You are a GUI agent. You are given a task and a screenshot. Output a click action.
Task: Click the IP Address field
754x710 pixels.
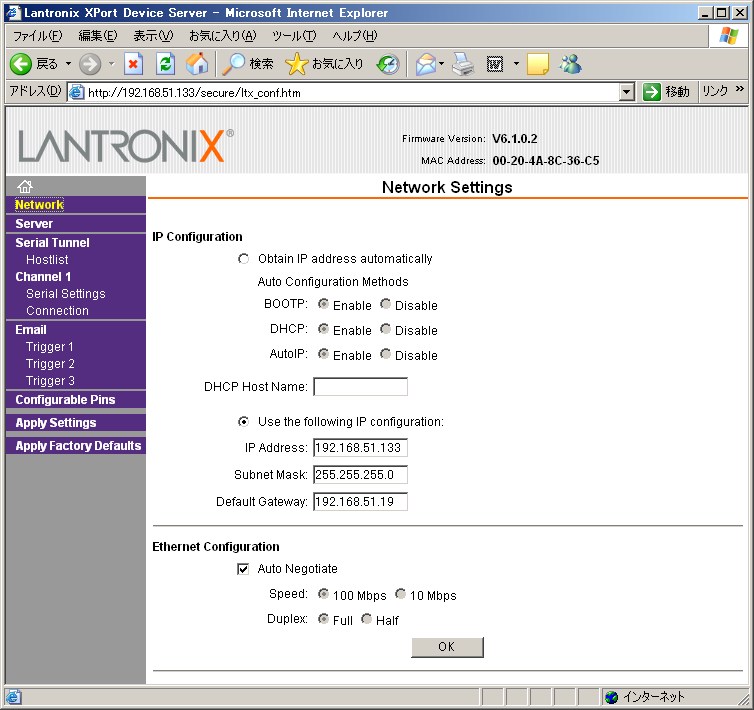(x=360, y=448)
